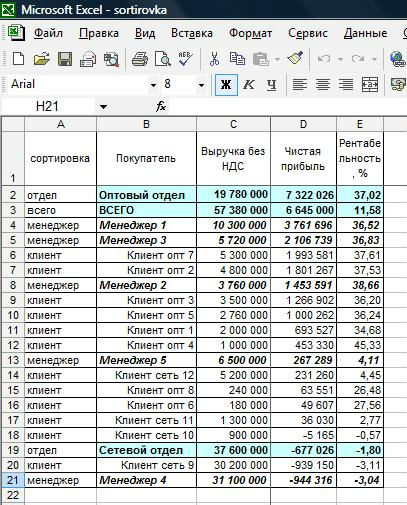Screen dimensions: 407x505
Task: Open a file with the Open folder icon
Action: click(42, 59)
